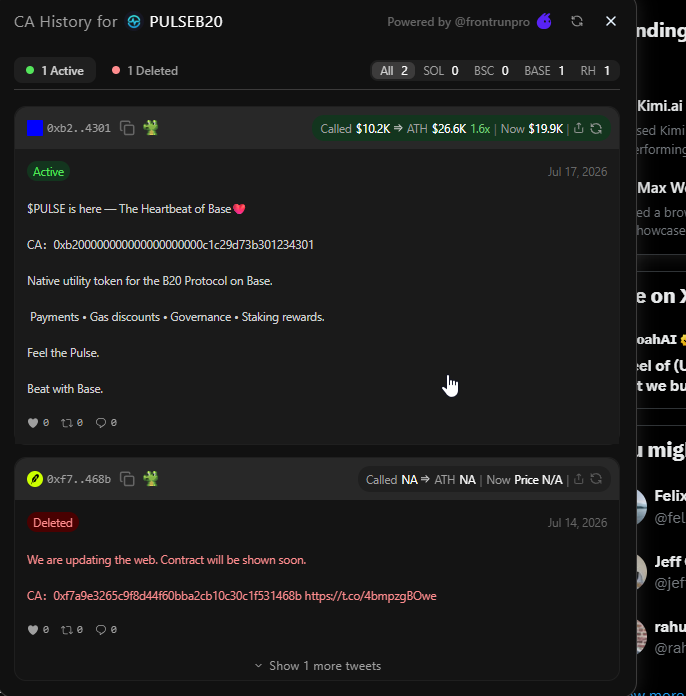Refresh the 0xf7..468b price stats
This screenshot has width=686, height=696.
point(596,479)
